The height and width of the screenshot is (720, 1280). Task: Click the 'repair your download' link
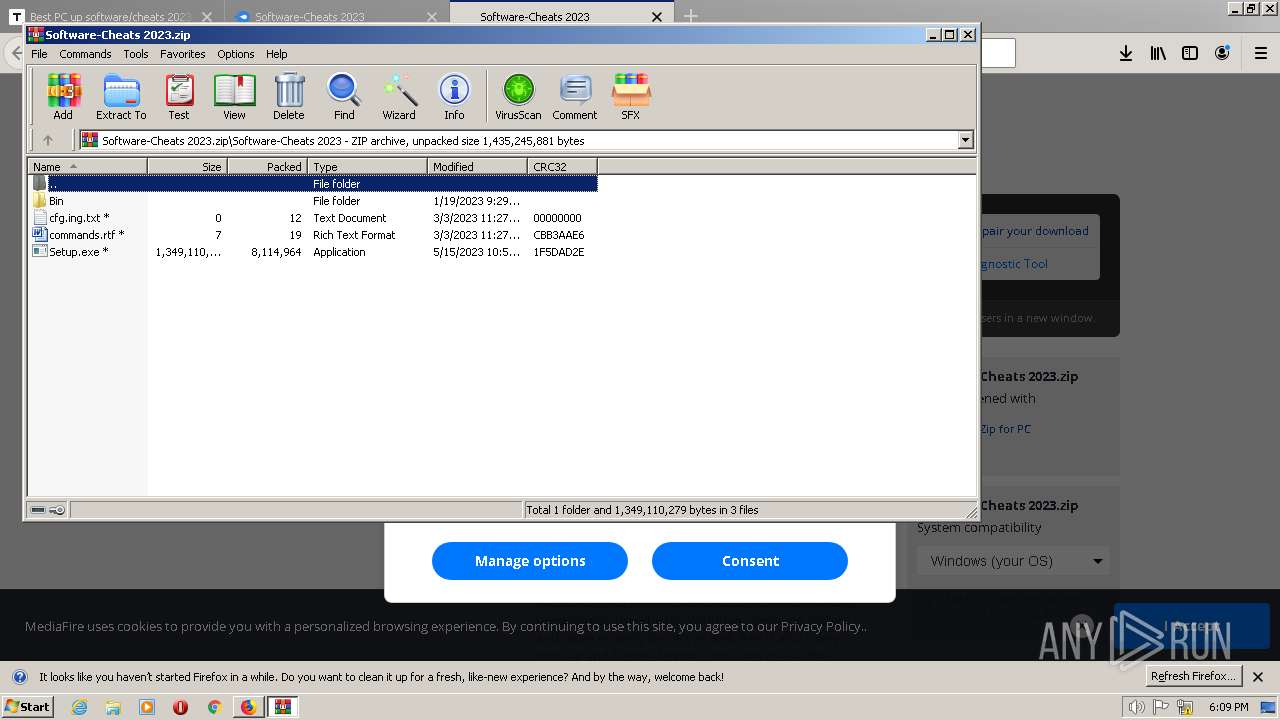point(1034,231)
